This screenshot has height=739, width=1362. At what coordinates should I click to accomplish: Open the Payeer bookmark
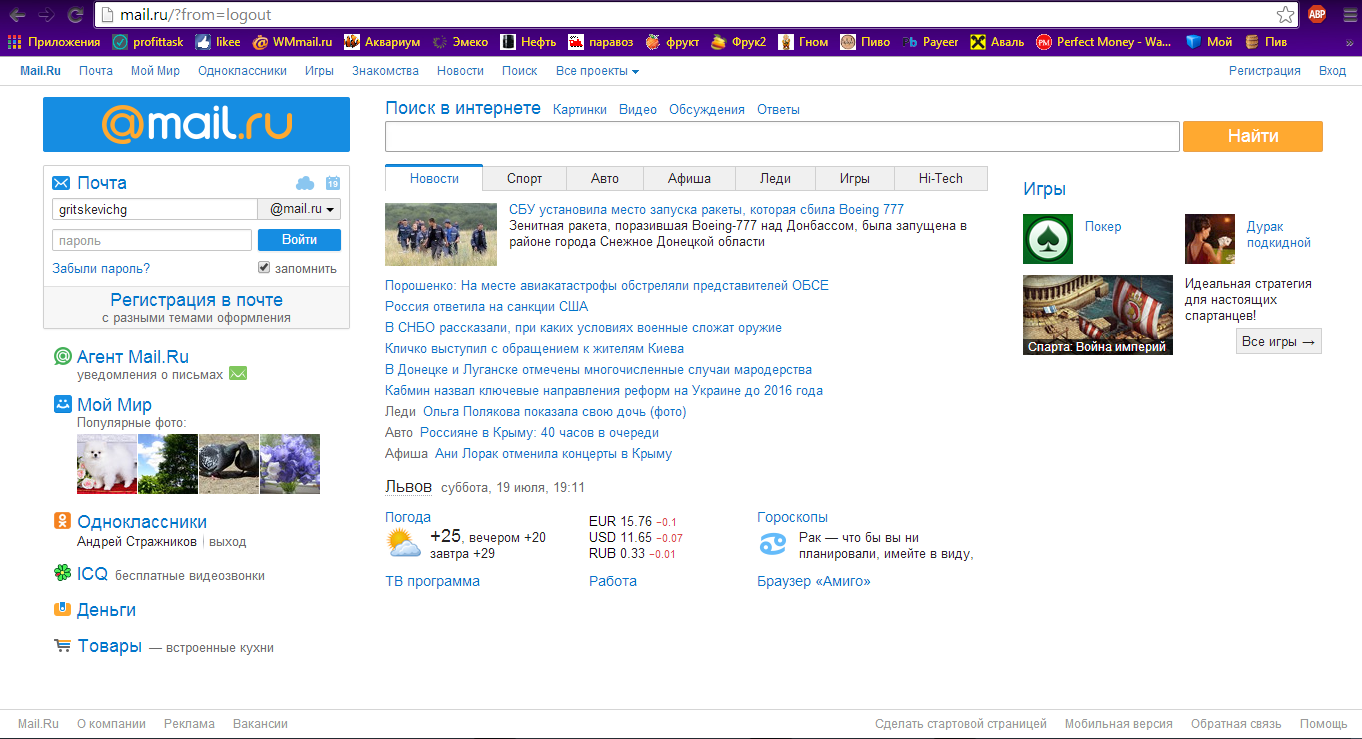[x=930, y=42]
